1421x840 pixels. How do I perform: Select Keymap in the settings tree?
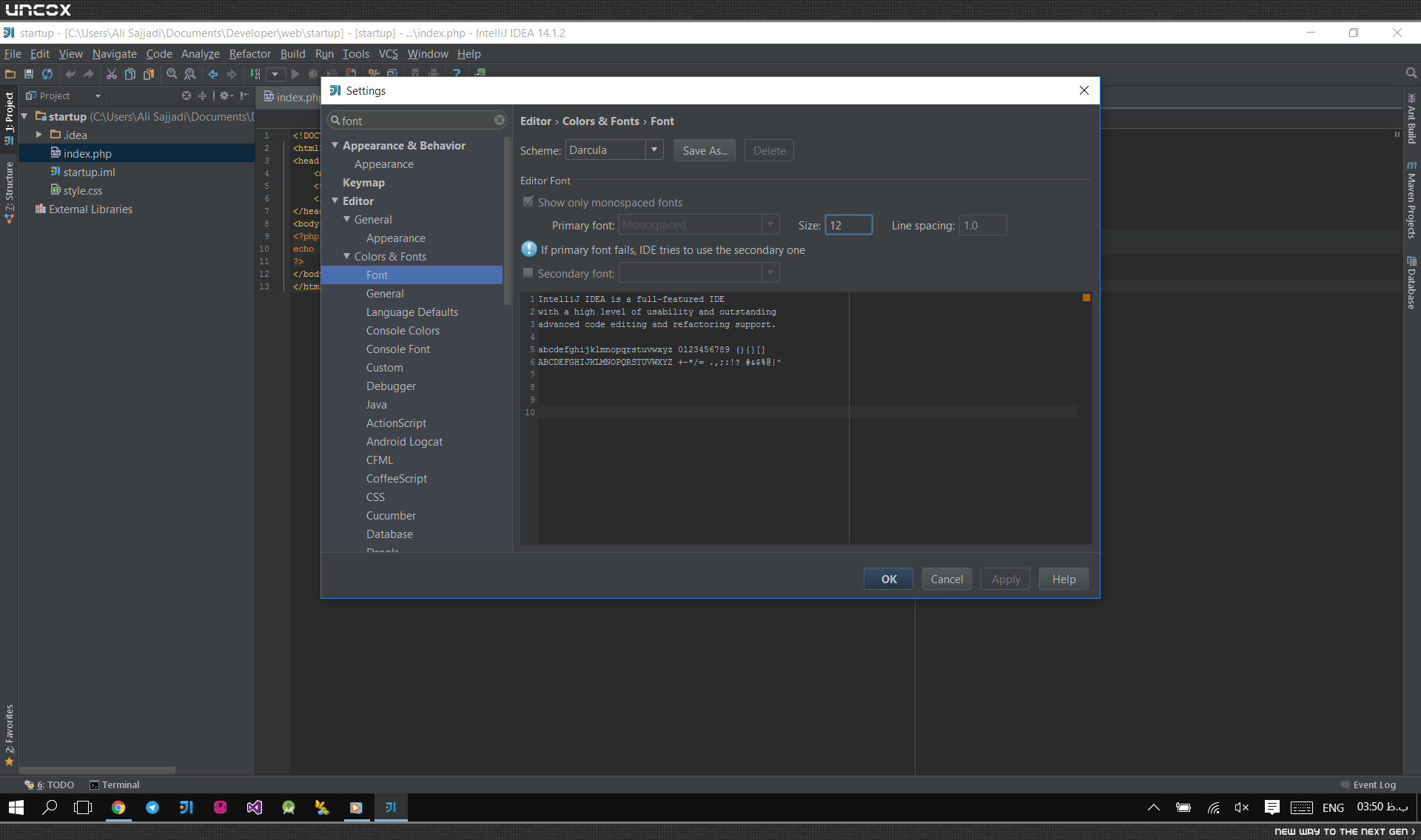click(x=363, y=182)
